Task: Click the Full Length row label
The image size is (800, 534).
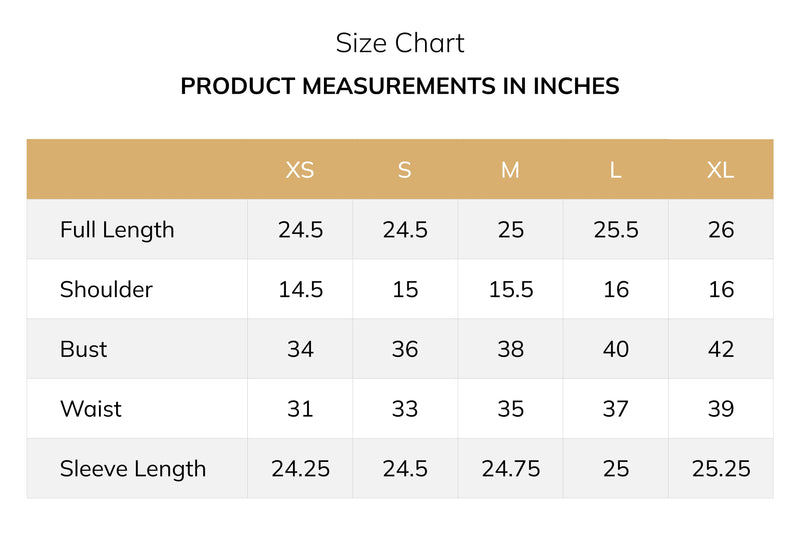Action: (117, 230)
